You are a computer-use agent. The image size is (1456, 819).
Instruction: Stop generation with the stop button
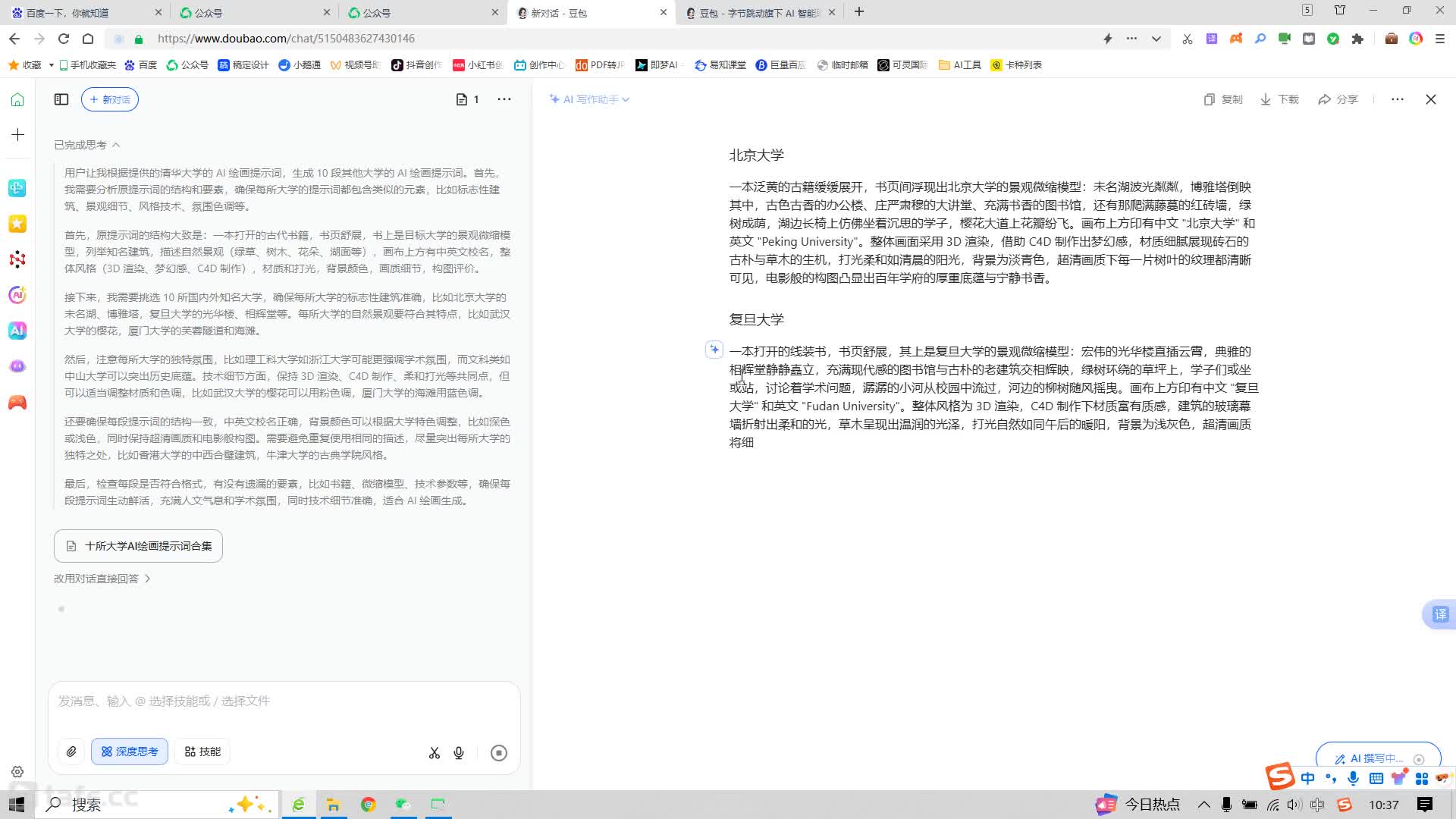(498, 753)
